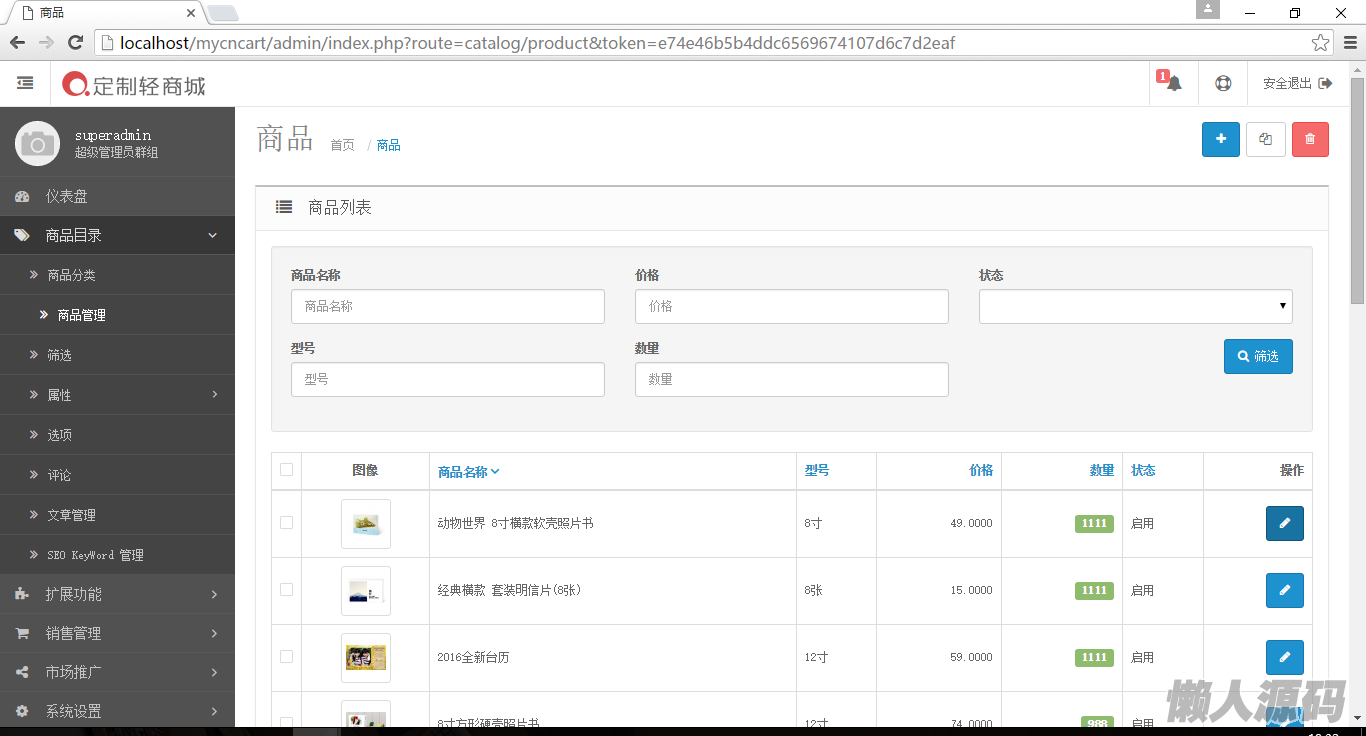
Task: Click the copy product icon button
Action: [1265, 140]
